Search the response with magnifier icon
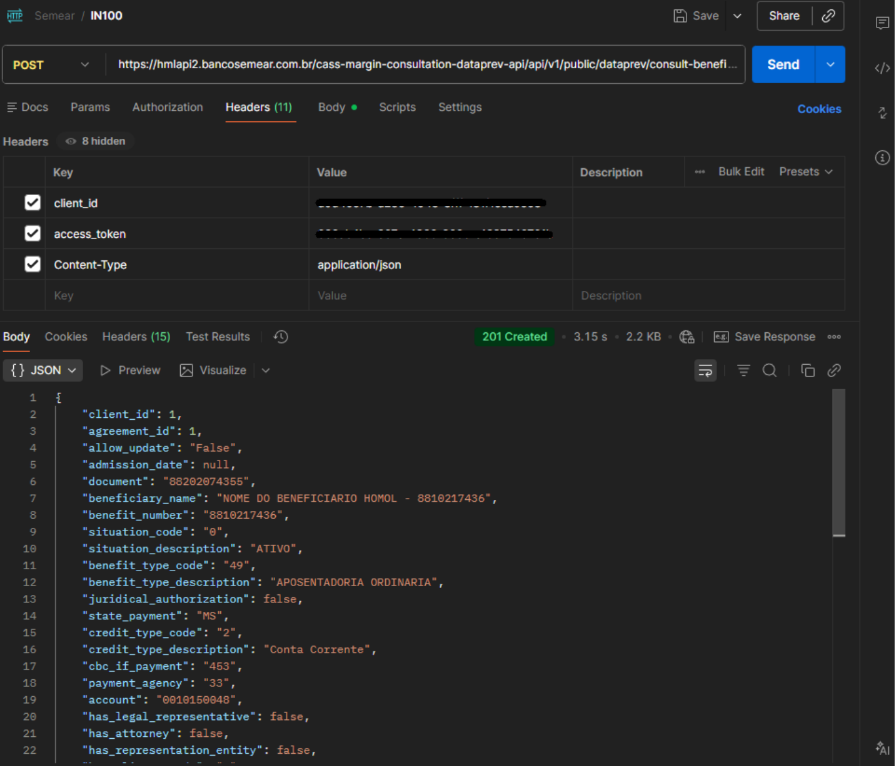895x766 pixels. pyautogui.click(x=769, y=370)
